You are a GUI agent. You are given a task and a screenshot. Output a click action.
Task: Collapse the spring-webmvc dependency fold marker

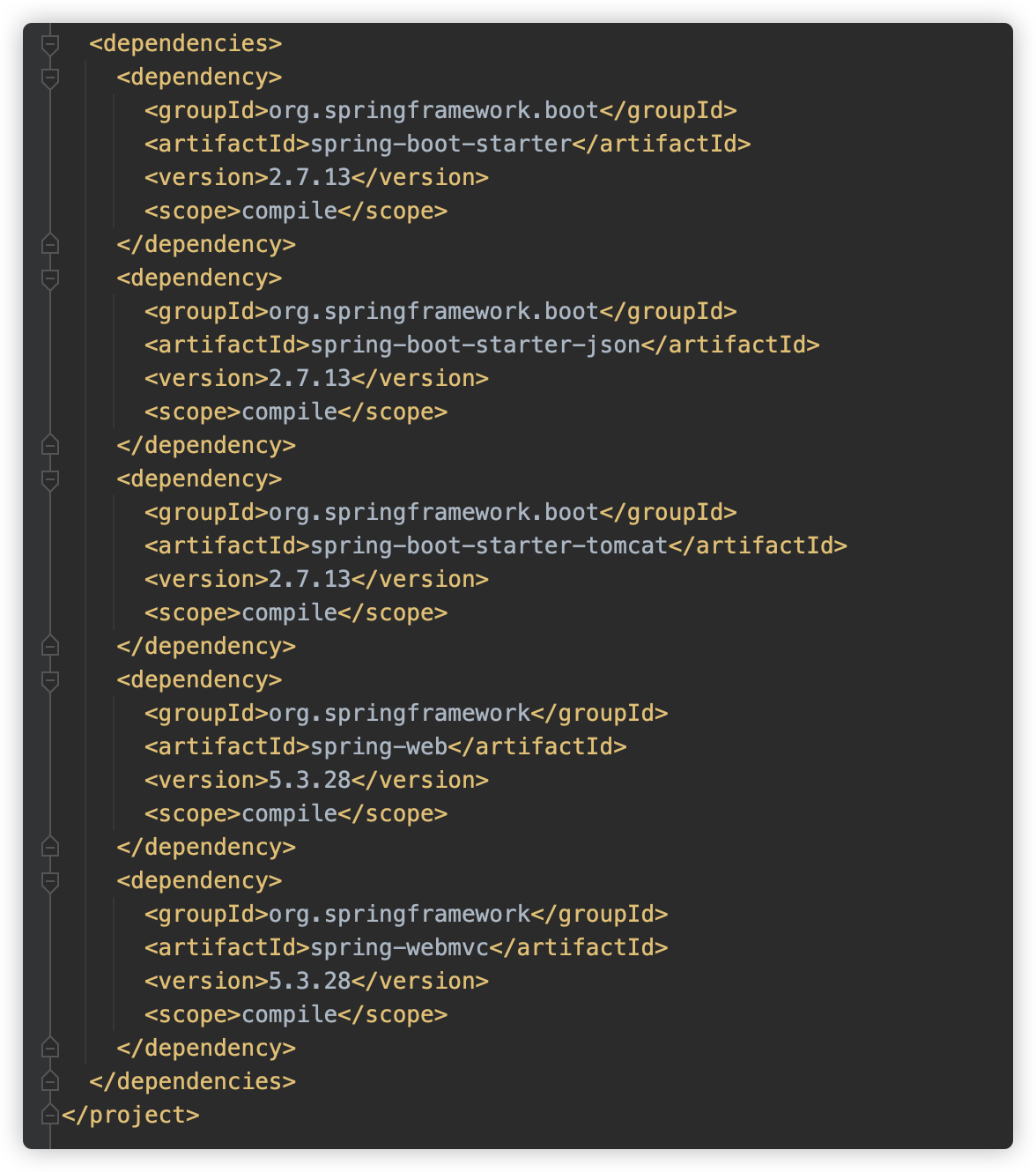click(50, 881)
